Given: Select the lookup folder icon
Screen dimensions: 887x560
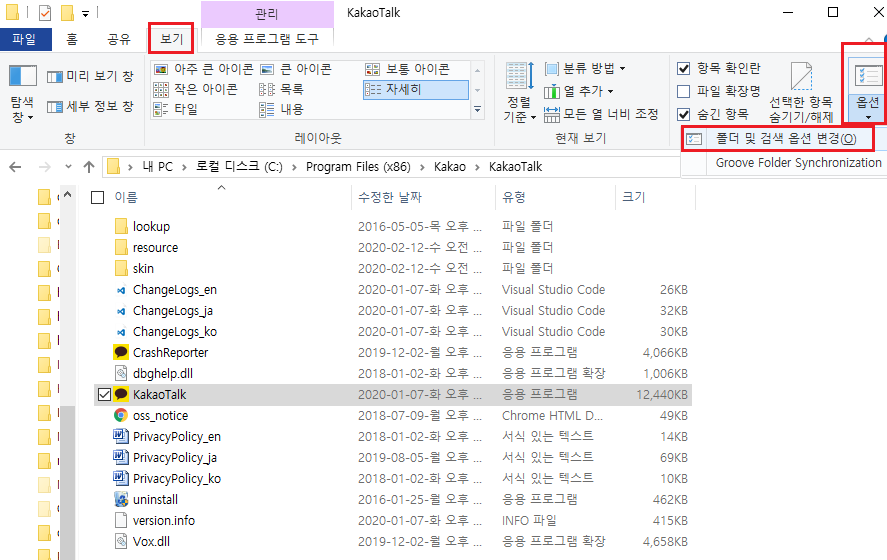Looking at the screenshot, I should pos(121,226).
